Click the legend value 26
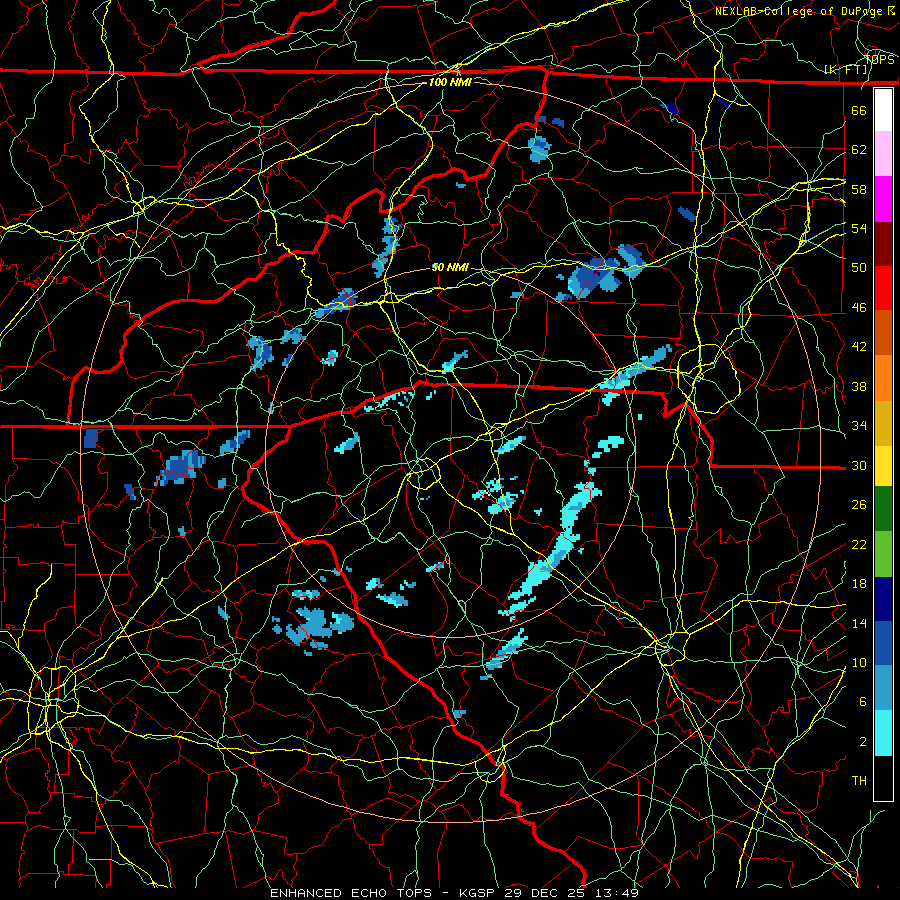Screen dimensions: 900x900 tap(859, 505)
